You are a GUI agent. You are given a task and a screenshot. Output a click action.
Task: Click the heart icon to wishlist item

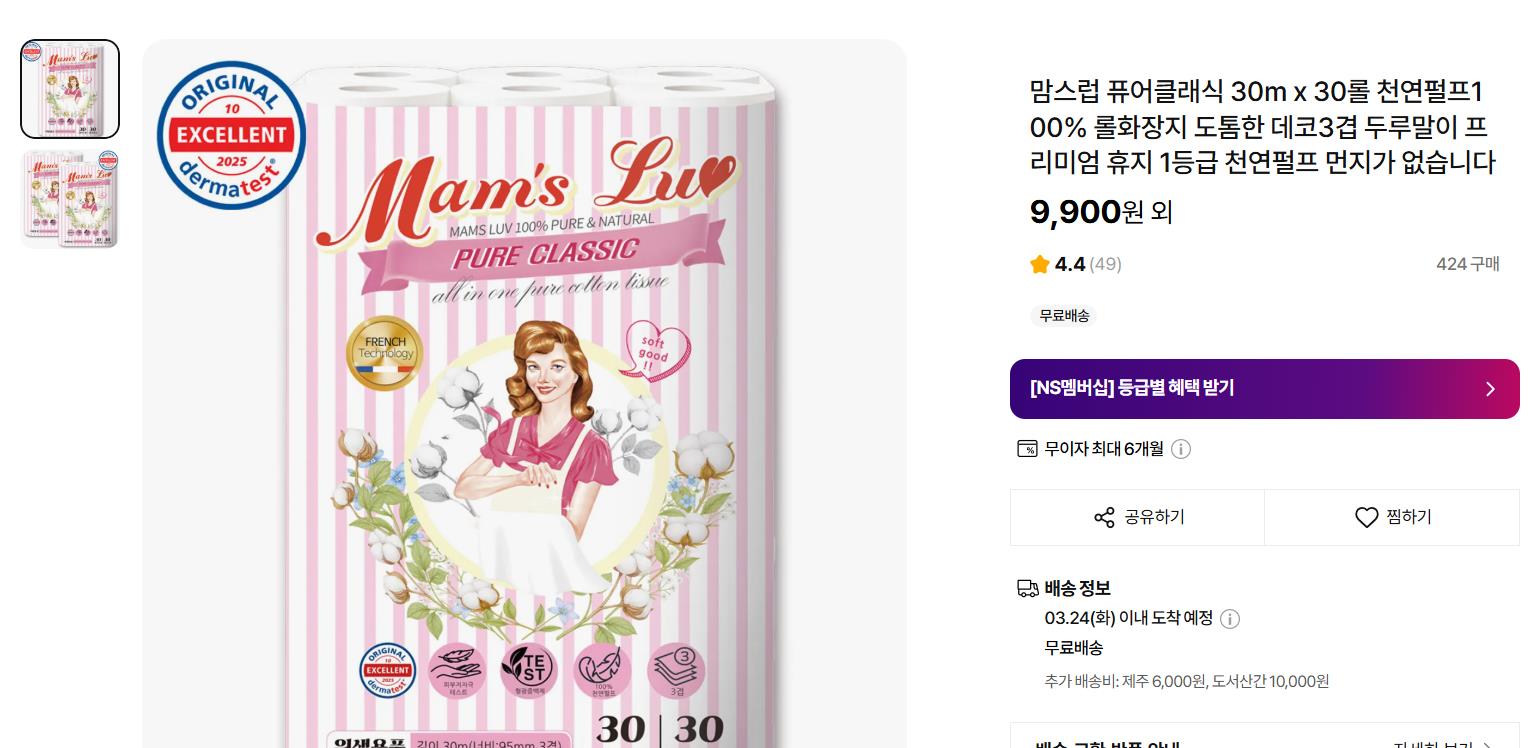click(x=1366, y=517)
